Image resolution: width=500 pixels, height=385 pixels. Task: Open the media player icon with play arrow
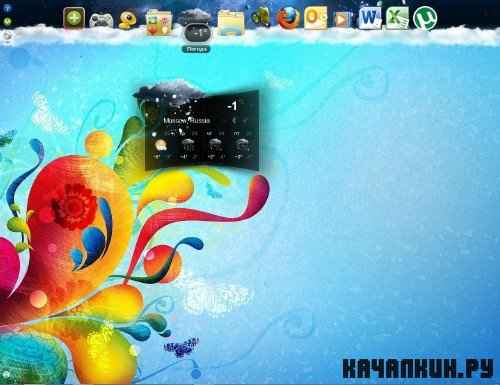pos(342,19)
